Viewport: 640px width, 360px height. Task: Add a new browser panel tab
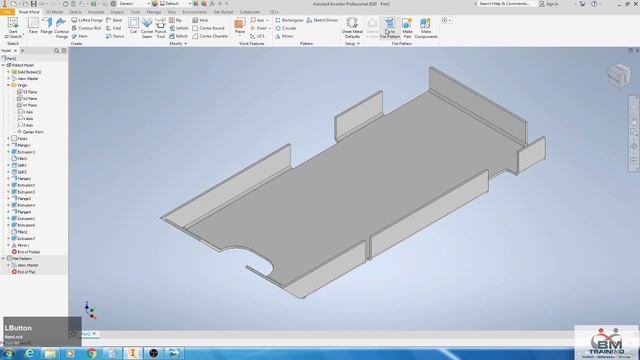click(22, 51)
